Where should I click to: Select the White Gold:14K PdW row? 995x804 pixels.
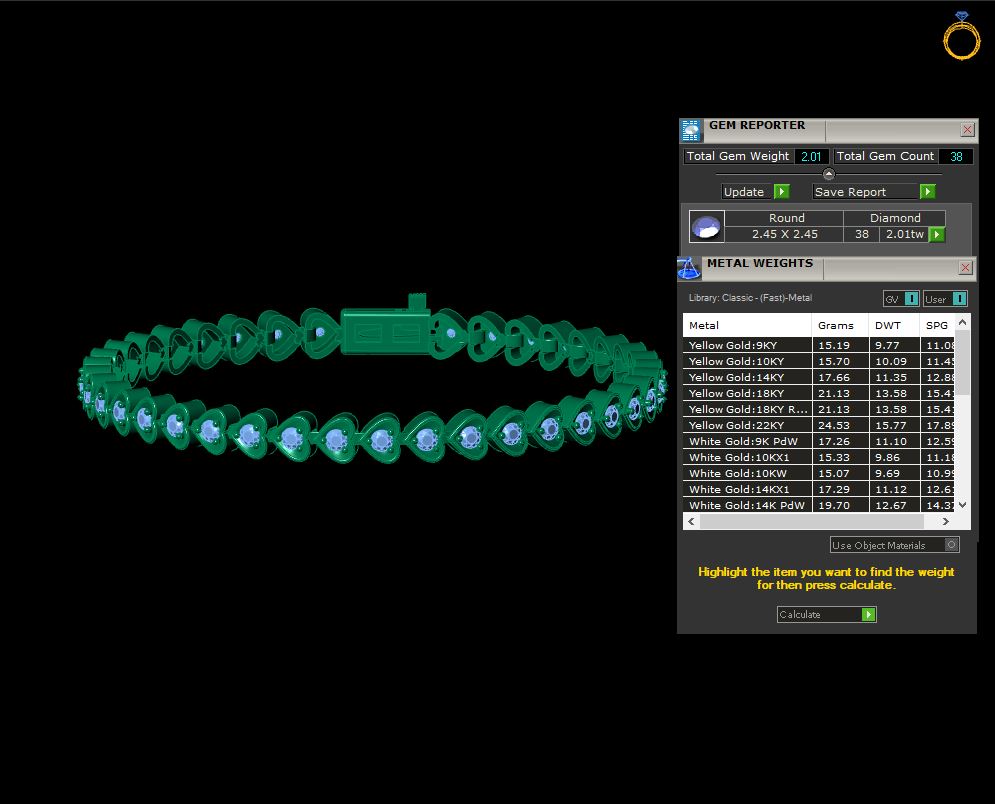pos(819,505)
